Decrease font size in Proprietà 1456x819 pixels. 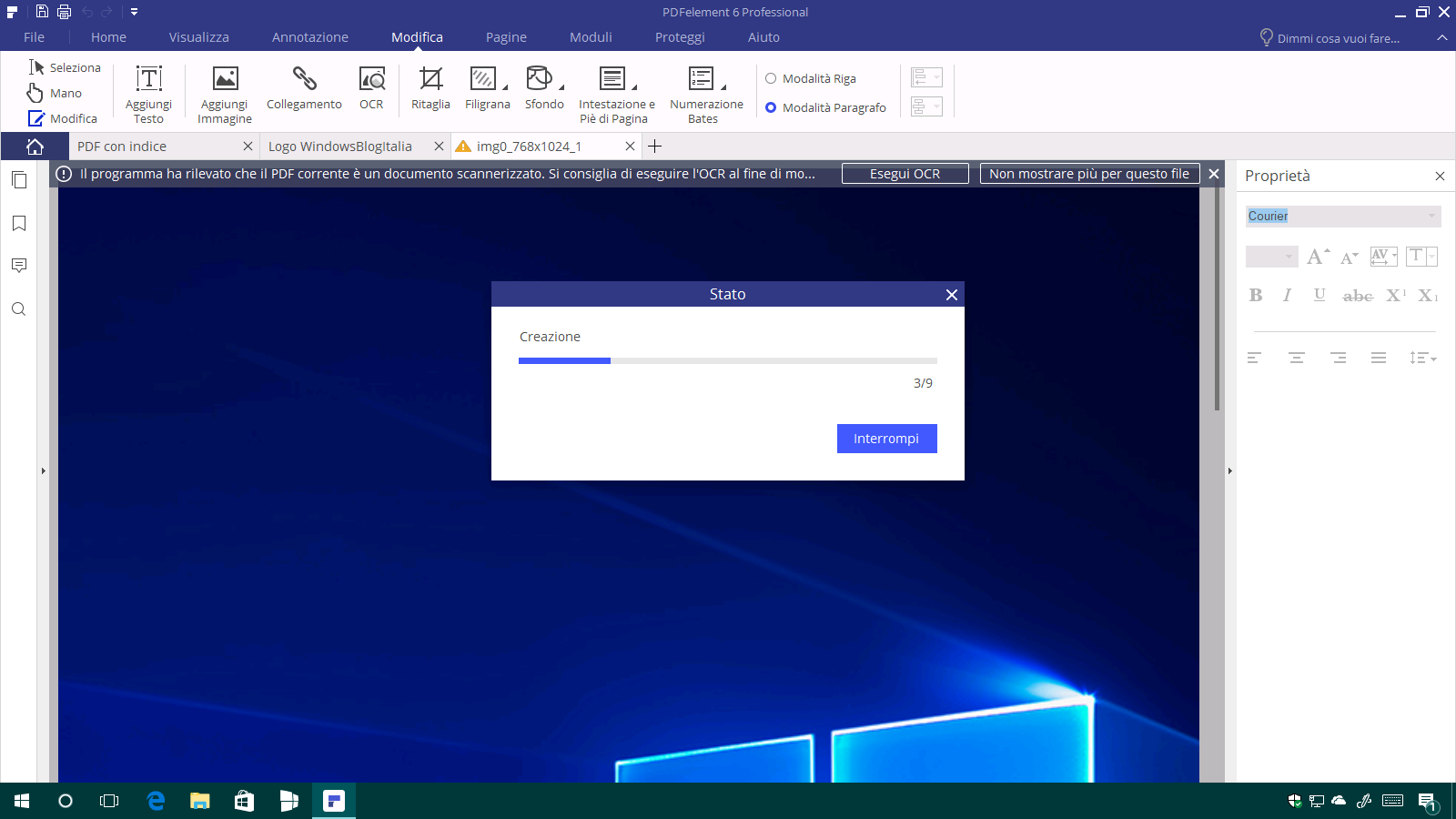1350,258
